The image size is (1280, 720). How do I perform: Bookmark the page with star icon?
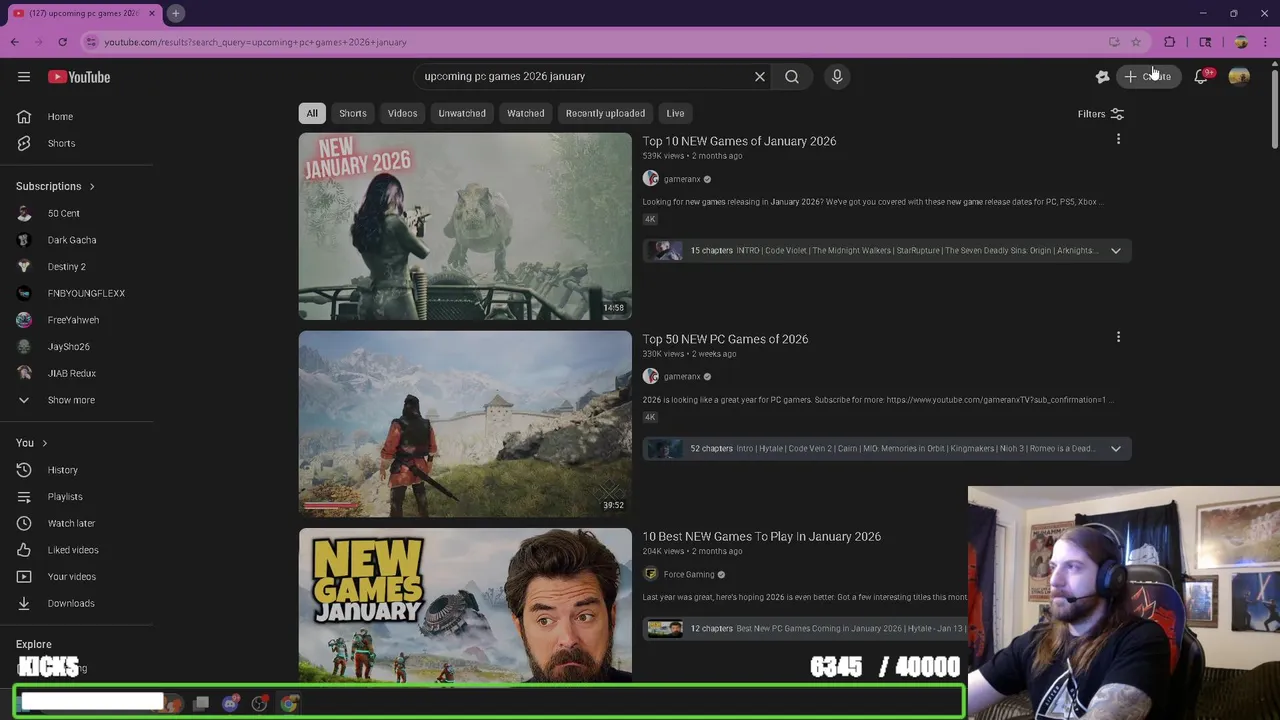click(x=1136, y=42)
